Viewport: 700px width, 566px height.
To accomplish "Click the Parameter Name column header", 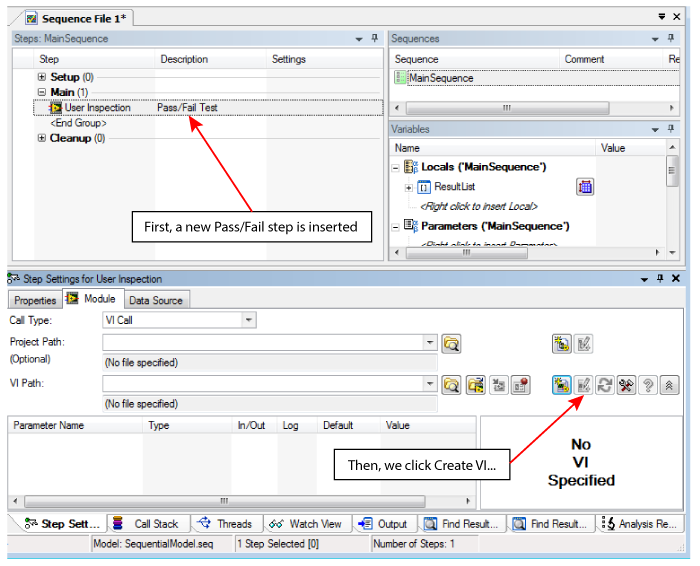I will point(76,425).
